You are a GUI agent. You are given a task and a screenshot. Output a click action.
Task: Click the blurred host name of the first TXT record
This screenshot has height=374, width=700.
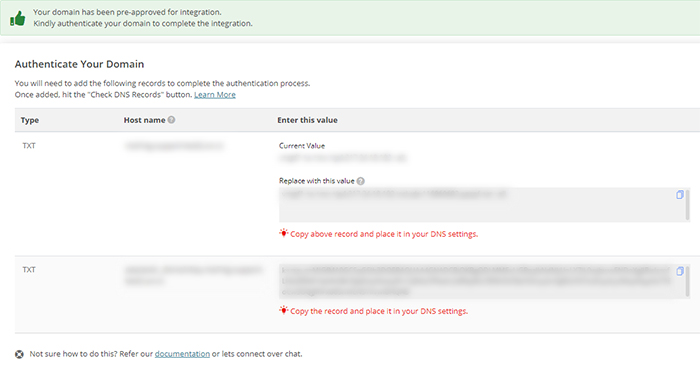175,146
